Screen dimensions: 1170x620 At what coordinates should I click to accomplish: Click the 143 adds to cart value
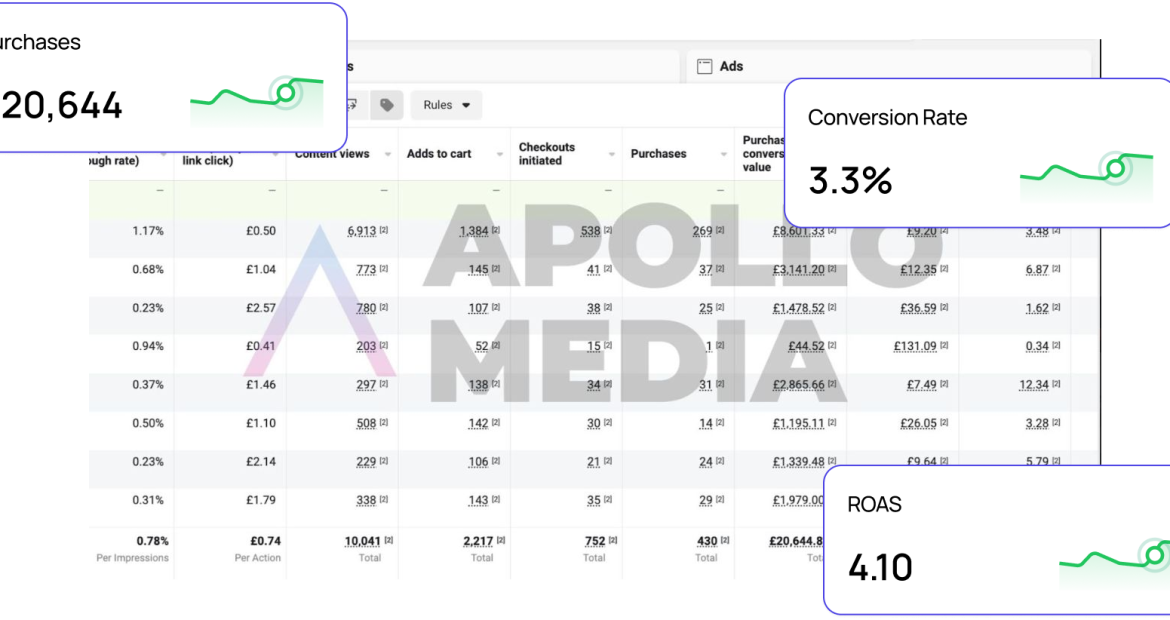(478, 501)
